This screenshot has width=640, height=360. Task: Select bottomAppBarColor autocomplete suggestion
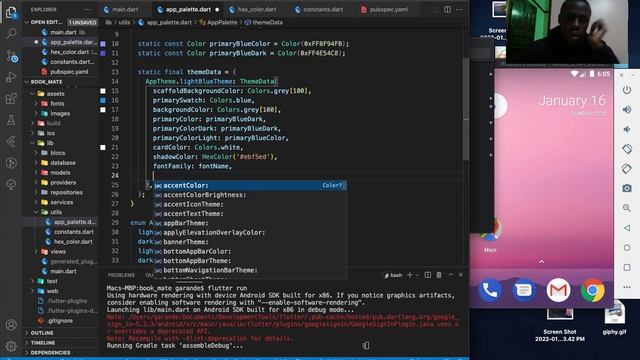[x=250, y=251]
